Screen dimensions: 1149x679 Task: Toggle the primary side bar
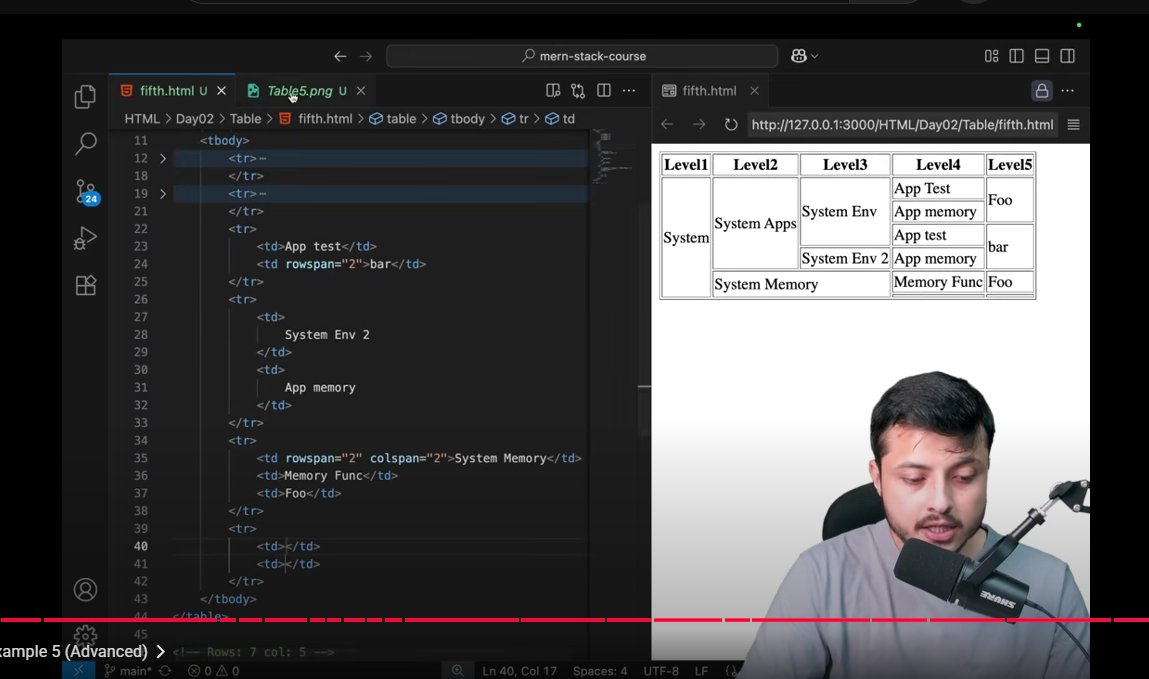(1016, 56)
